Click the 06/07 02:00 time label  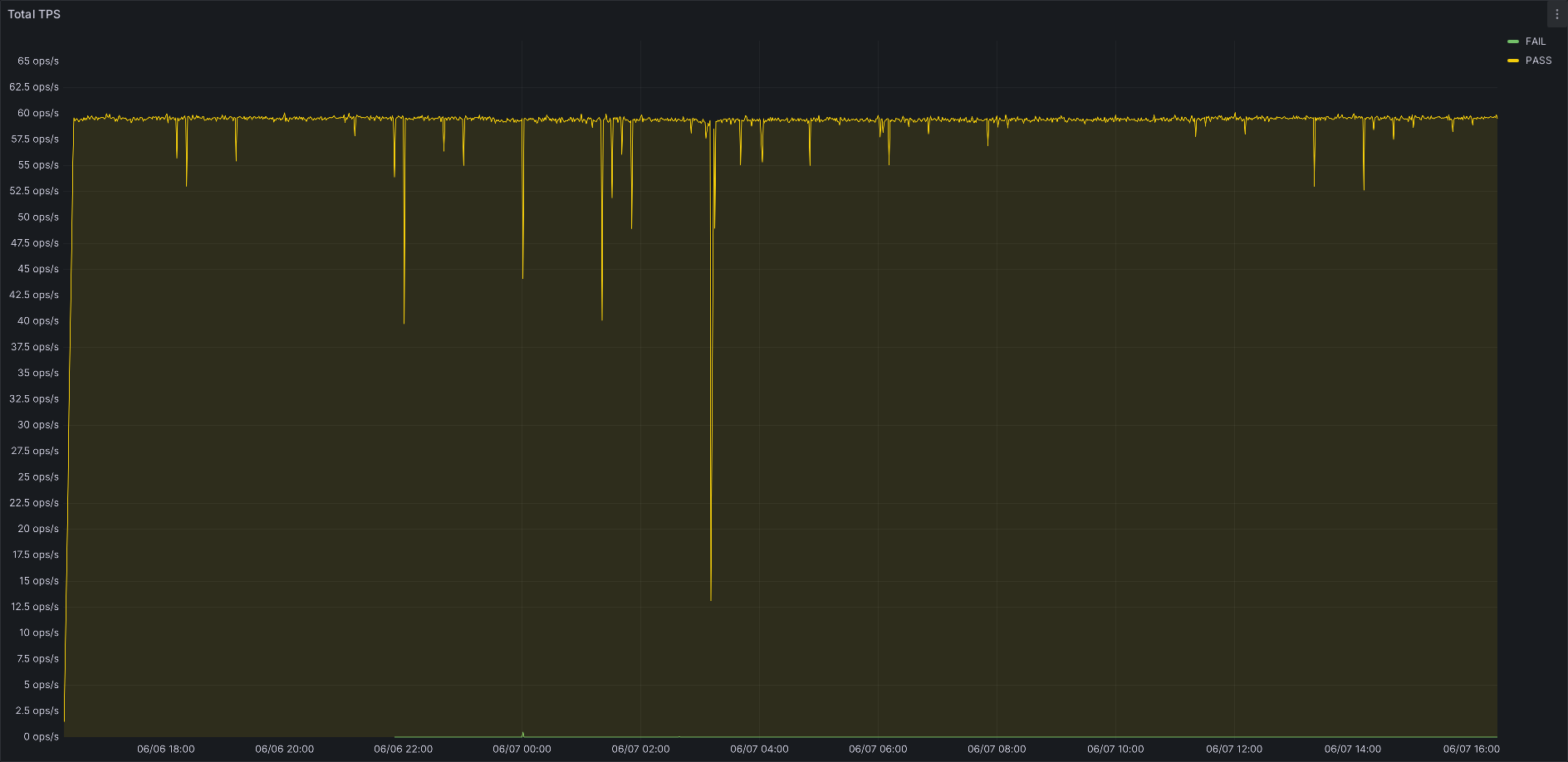[x=641, y=749]
